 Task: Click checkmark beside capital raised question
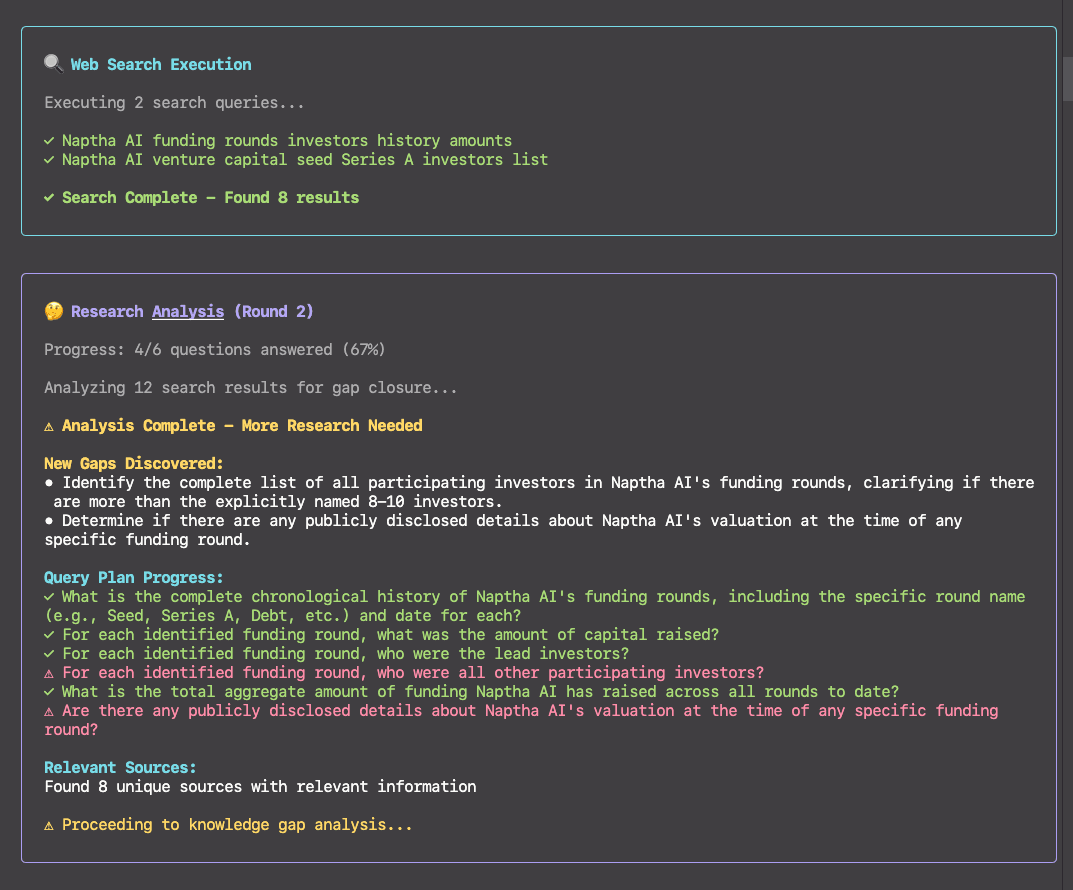coord(49,635)
